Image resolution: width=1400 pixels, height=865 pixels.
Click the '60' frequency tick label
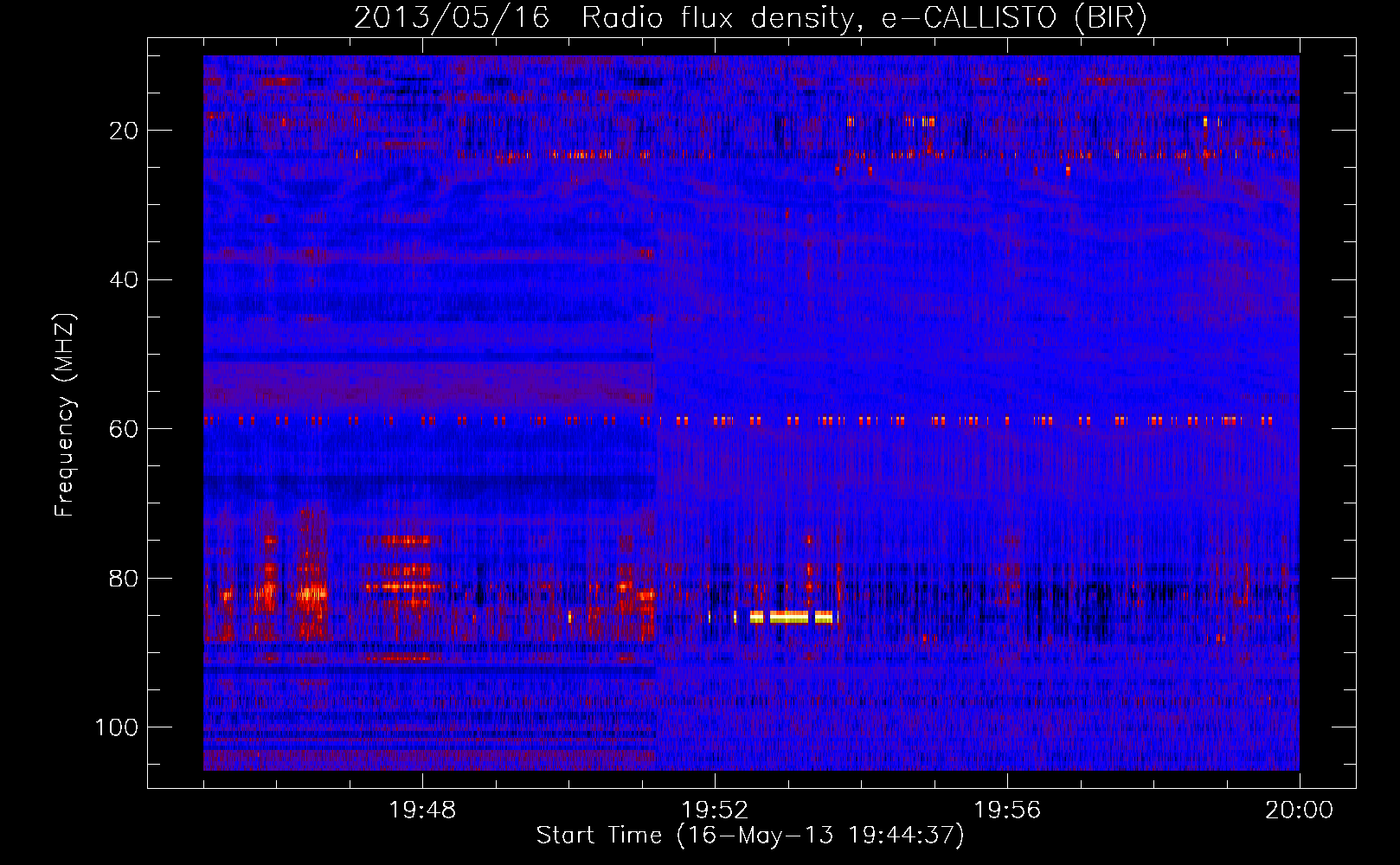pos(124,429)
